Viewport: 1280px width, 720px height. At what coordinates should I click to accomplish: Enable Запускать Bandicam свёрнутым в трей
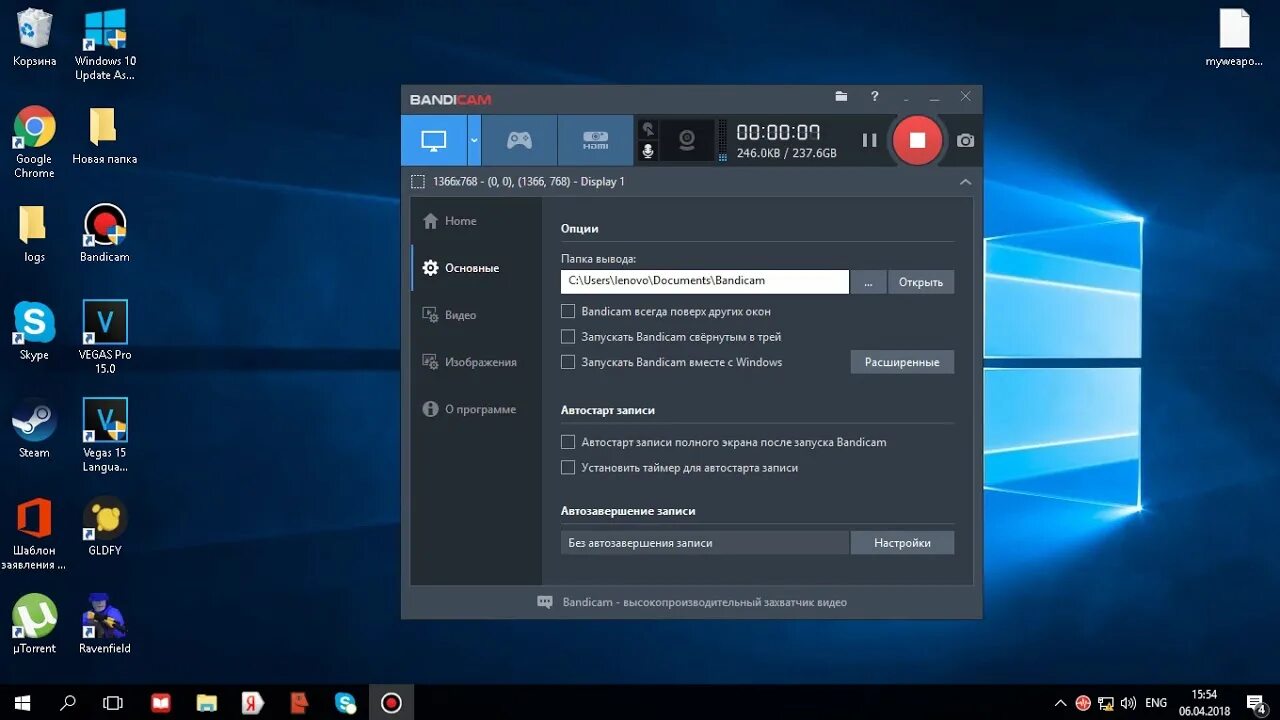[x=568, y=337]
